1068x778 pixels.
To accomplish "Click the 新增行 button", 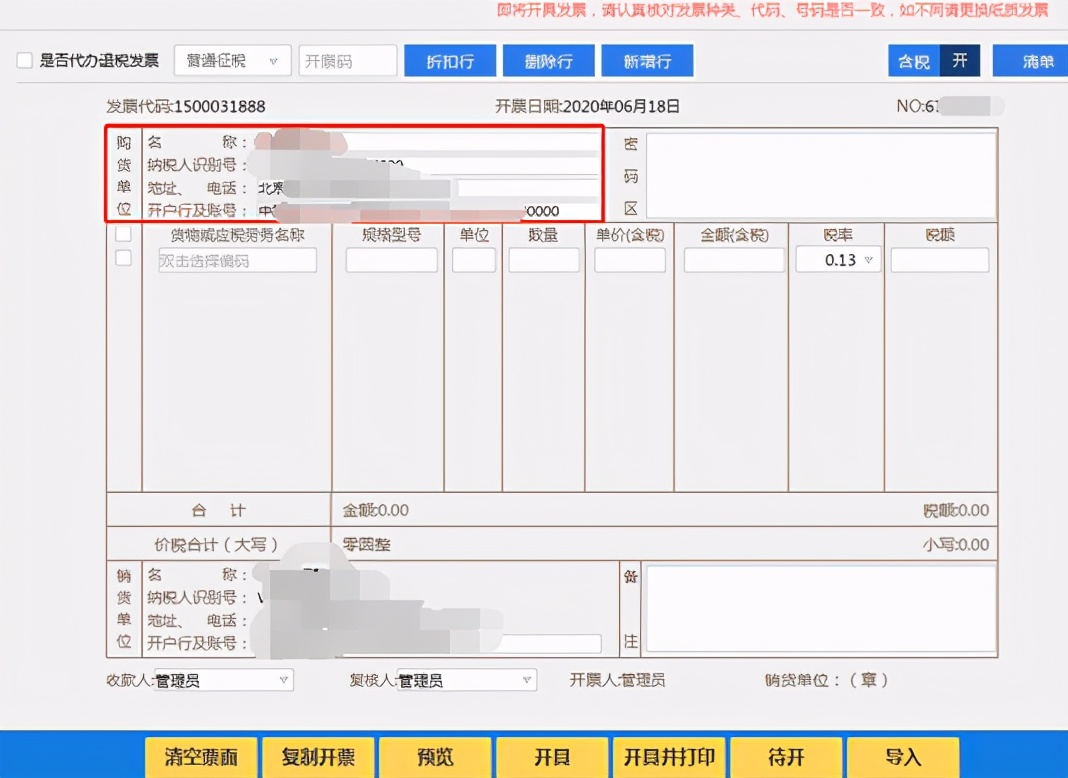I will tap(647, 61).
